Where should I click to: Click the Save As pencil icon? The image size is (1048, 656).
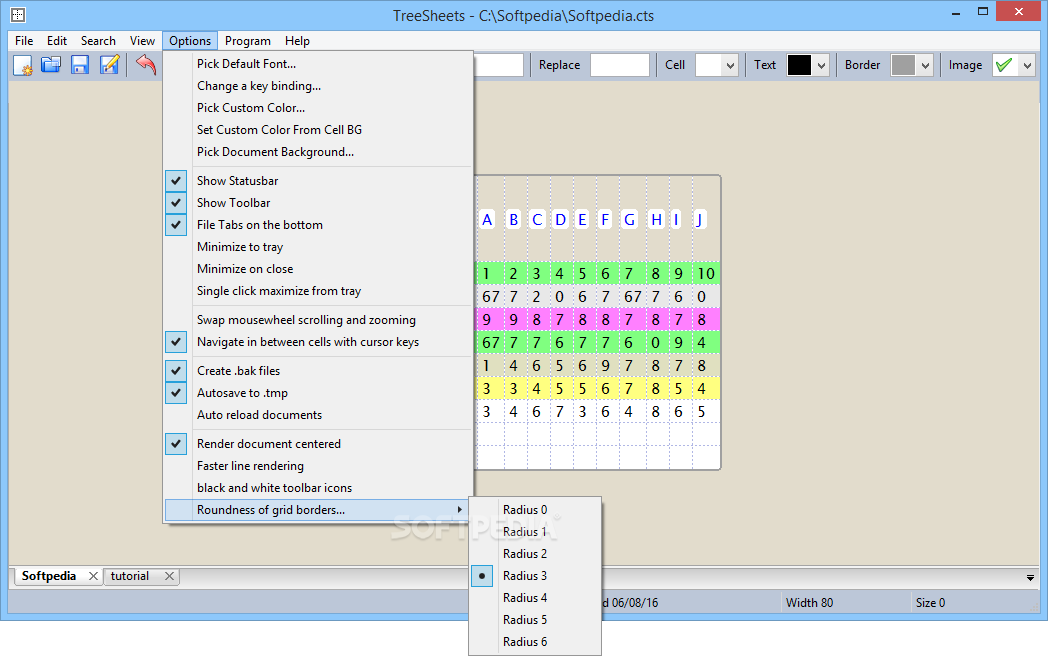point(109,65)
